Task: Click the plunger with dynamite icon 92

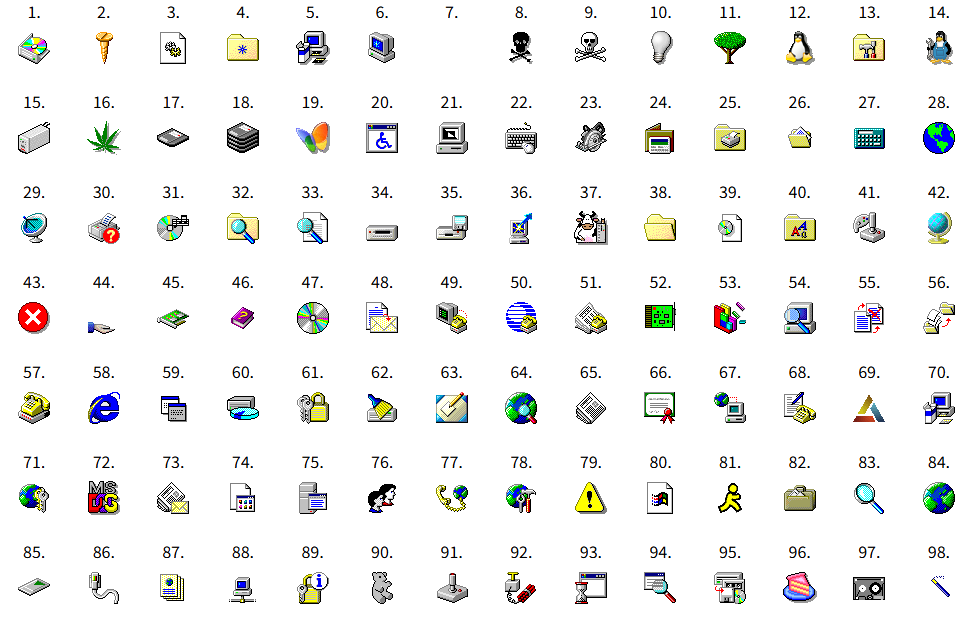Action: tap(521, 587)
